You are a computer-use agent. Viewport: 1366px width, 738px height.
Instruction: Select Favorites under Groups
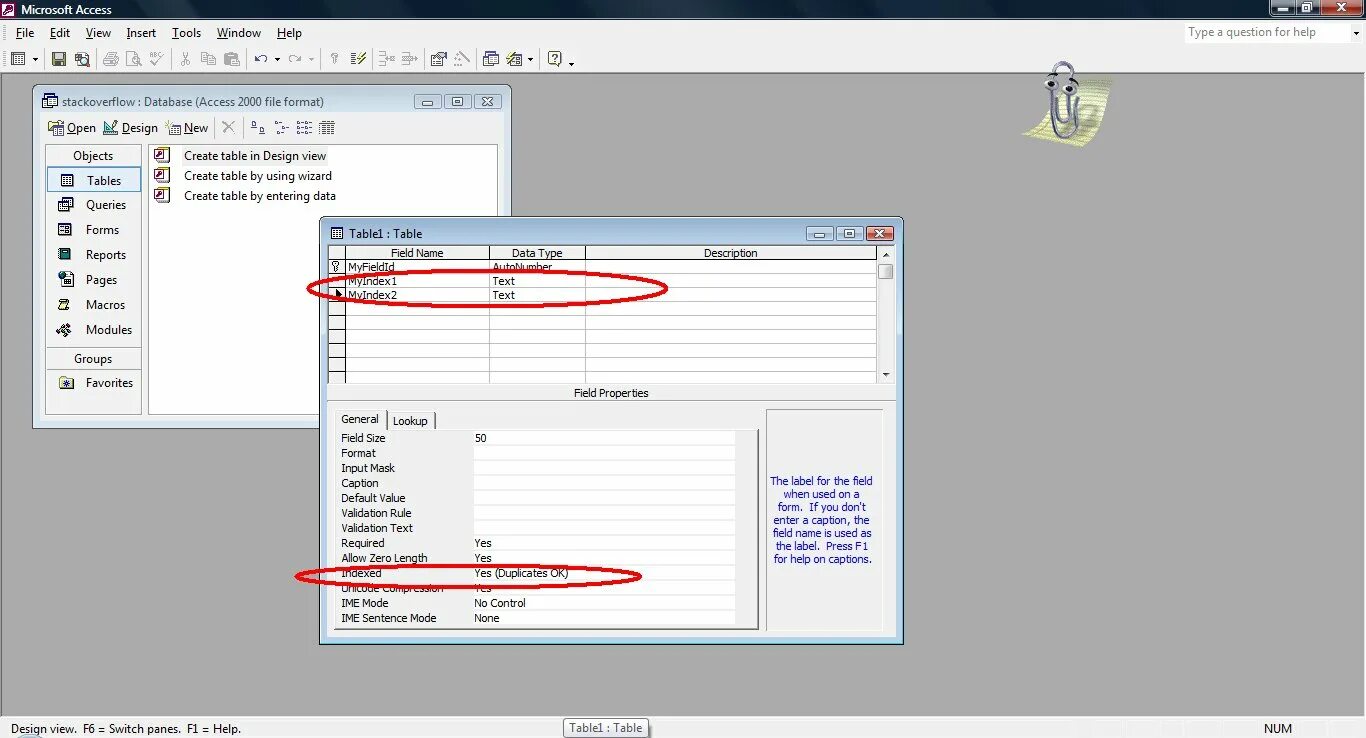coord(94,383)
